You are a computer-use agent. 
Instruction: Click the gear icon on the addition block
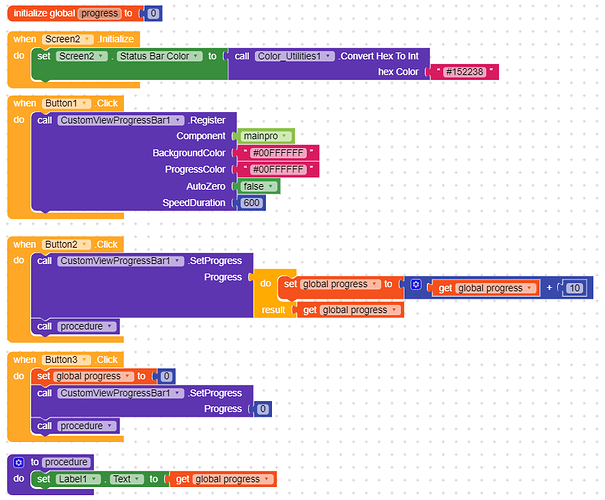416,285
